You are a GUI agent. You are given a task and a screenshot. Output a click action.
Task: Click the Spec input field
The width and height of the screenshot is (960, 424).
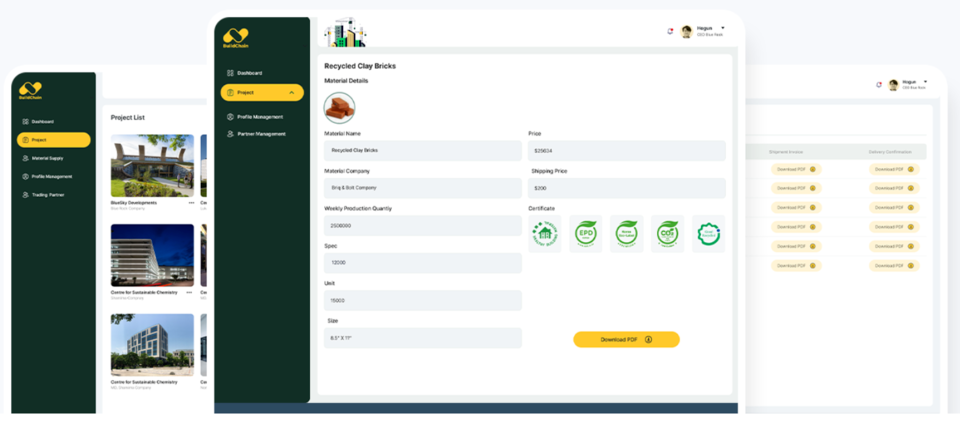[423, 263]
